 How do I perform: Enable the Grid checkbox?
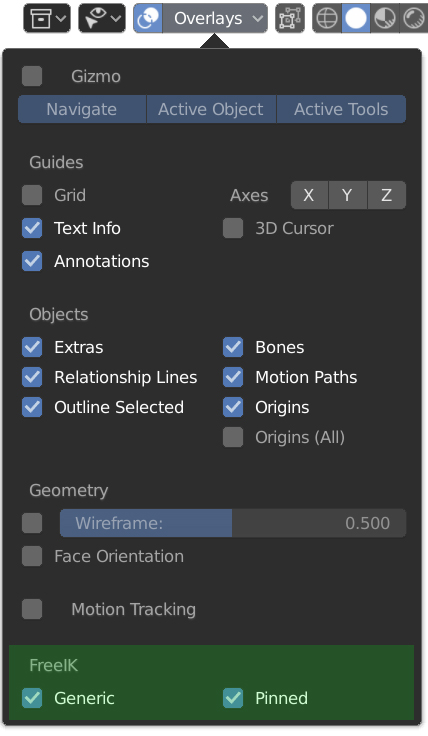click(32, 195)
